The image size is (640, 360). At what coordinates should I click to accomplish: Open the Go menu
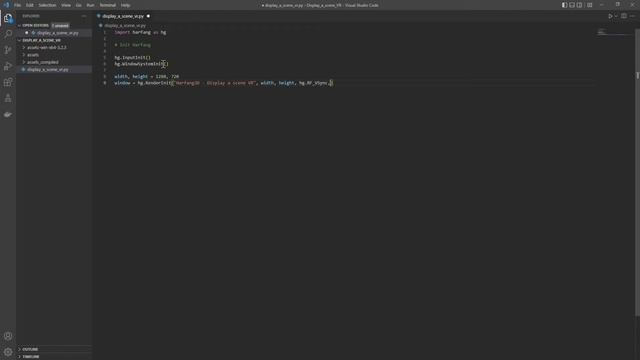[79, 5]
